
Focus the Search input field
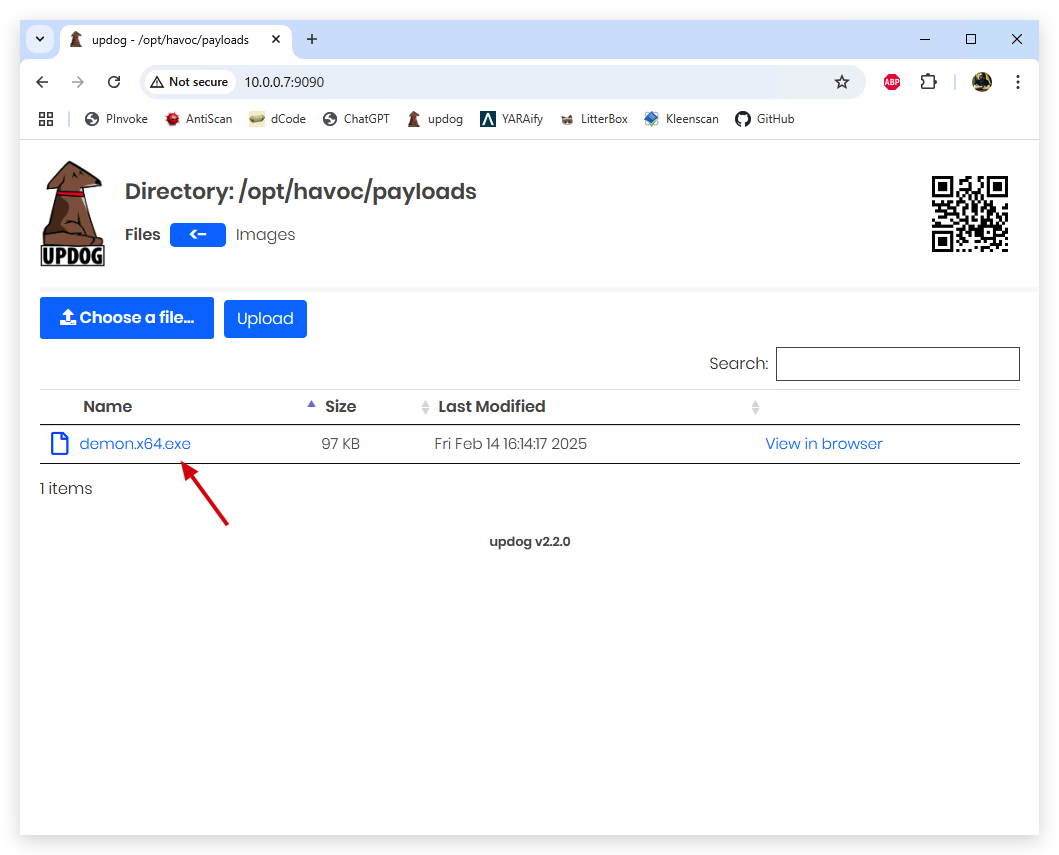[898, 364]
